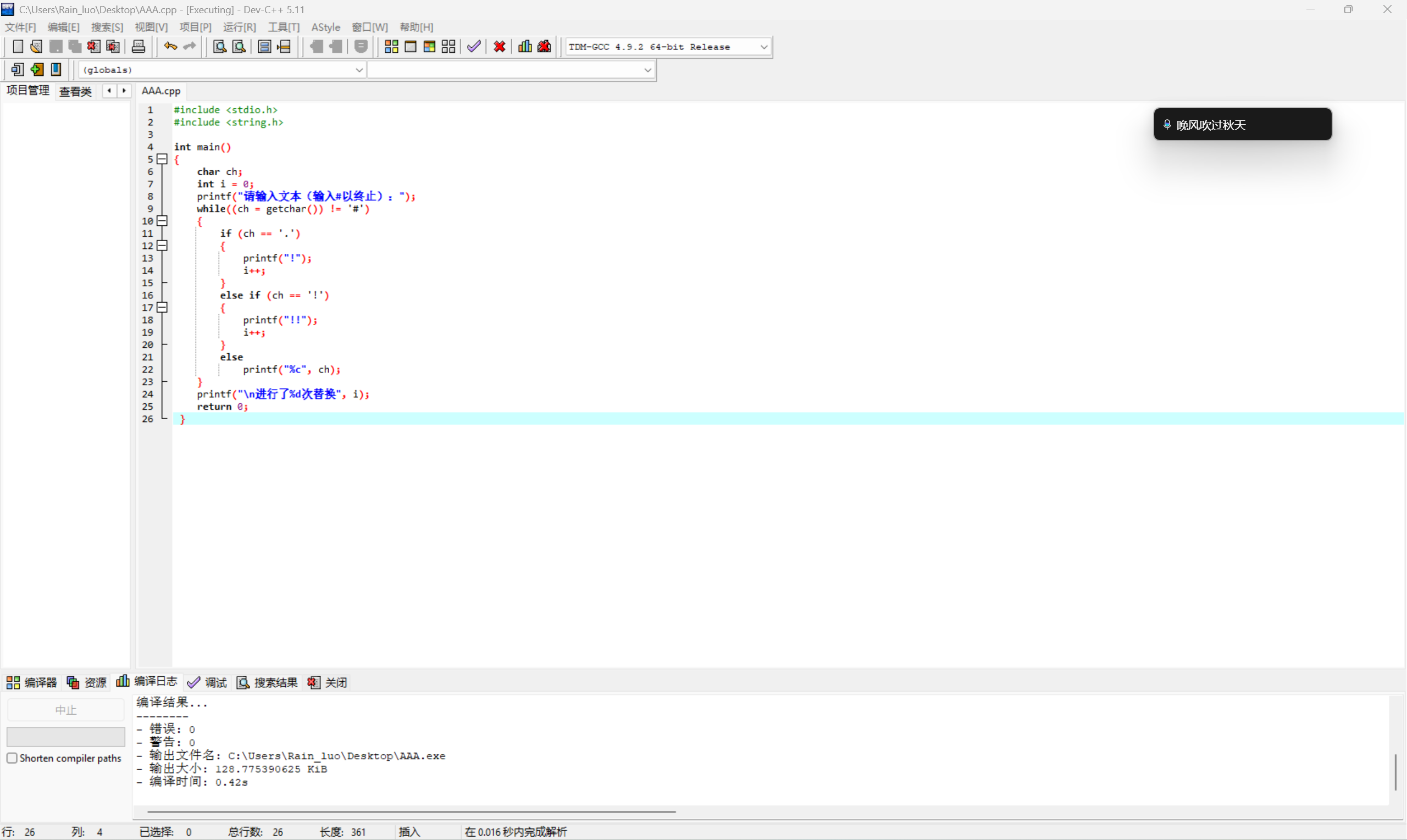Viewport: 1407px width, 840px height.
Task: Enable Shorten compiler paths checkbox
Action: [x=12, y=758]
